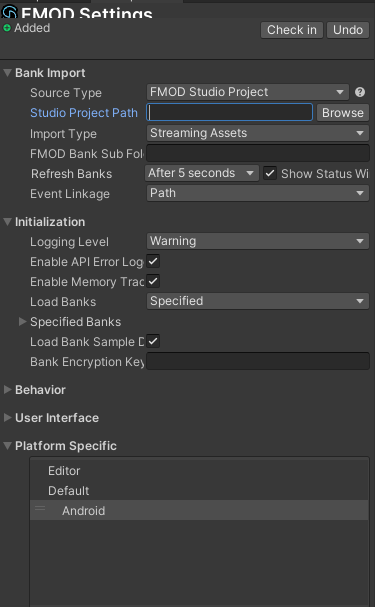Click the Bank Encryption Key field
This screenshot has width=375, height=607.
[258, 362]
